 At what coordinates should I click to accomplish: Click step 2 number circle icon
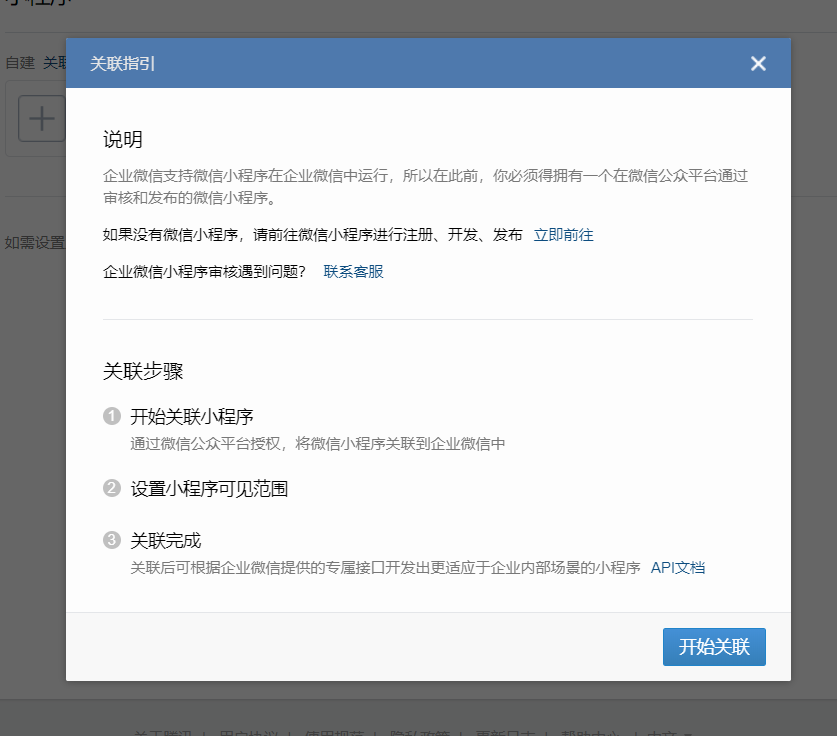click(x=112, y=488)
